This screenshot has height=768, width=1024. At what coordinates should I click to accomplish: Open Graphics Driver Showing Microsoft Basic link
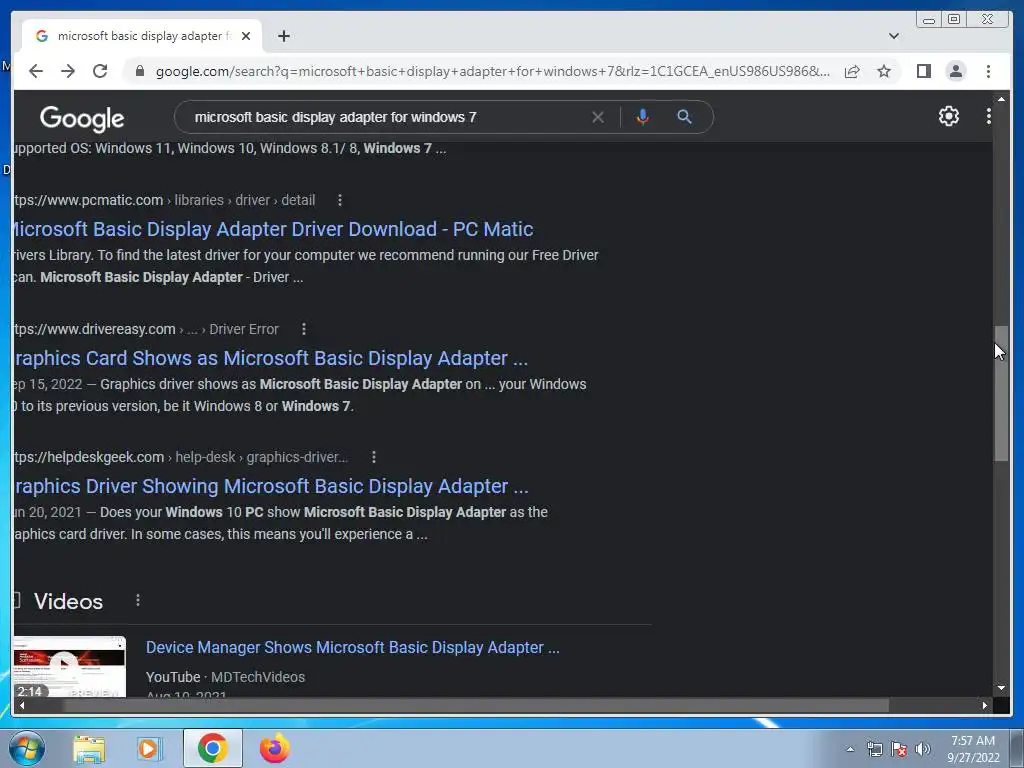(271, 487)
